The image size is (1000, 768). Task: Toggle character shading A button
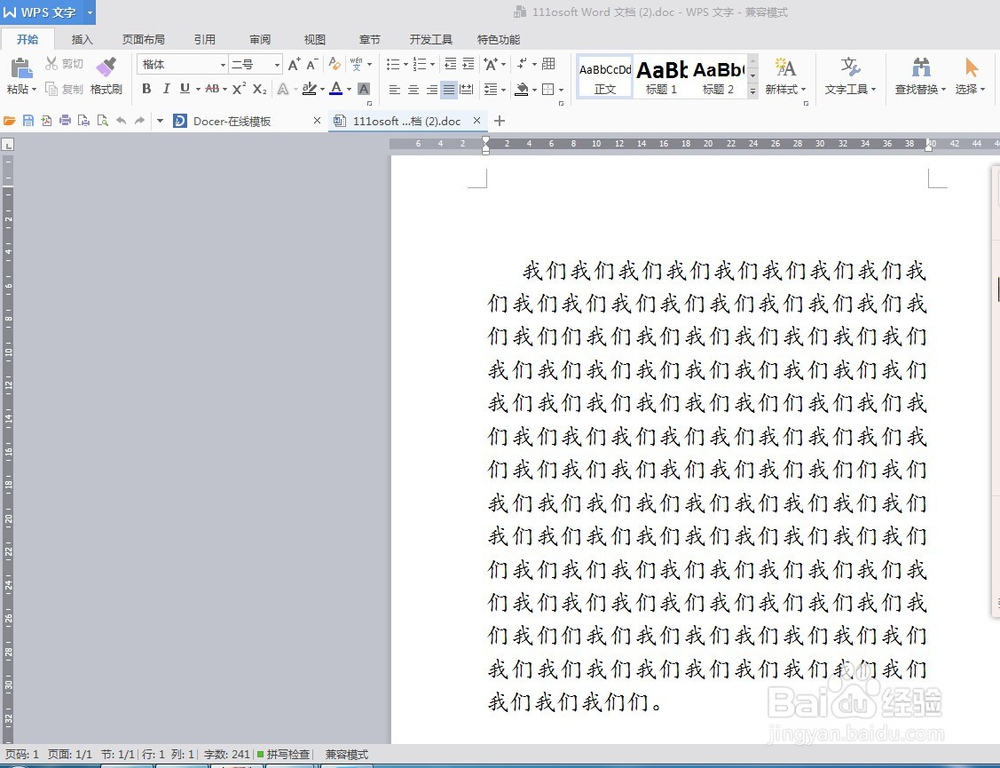[x=364, y=89]
